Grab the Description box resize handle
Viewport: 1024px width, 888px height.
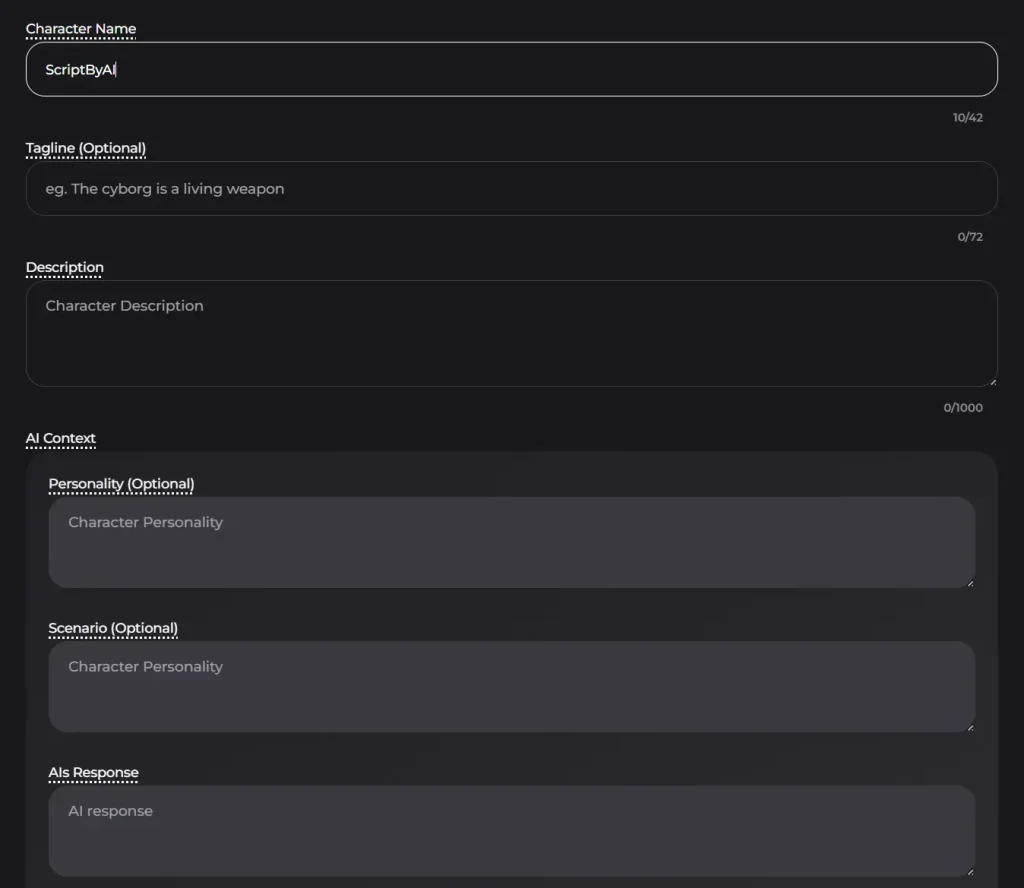coord(992,381)
